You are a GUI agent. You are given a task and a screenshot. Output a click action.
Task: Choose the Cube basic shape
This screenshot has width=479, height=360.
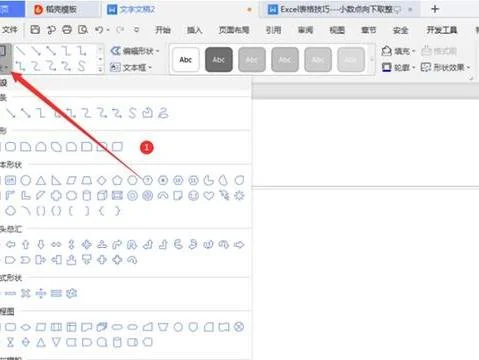click(x=102, y=195)
